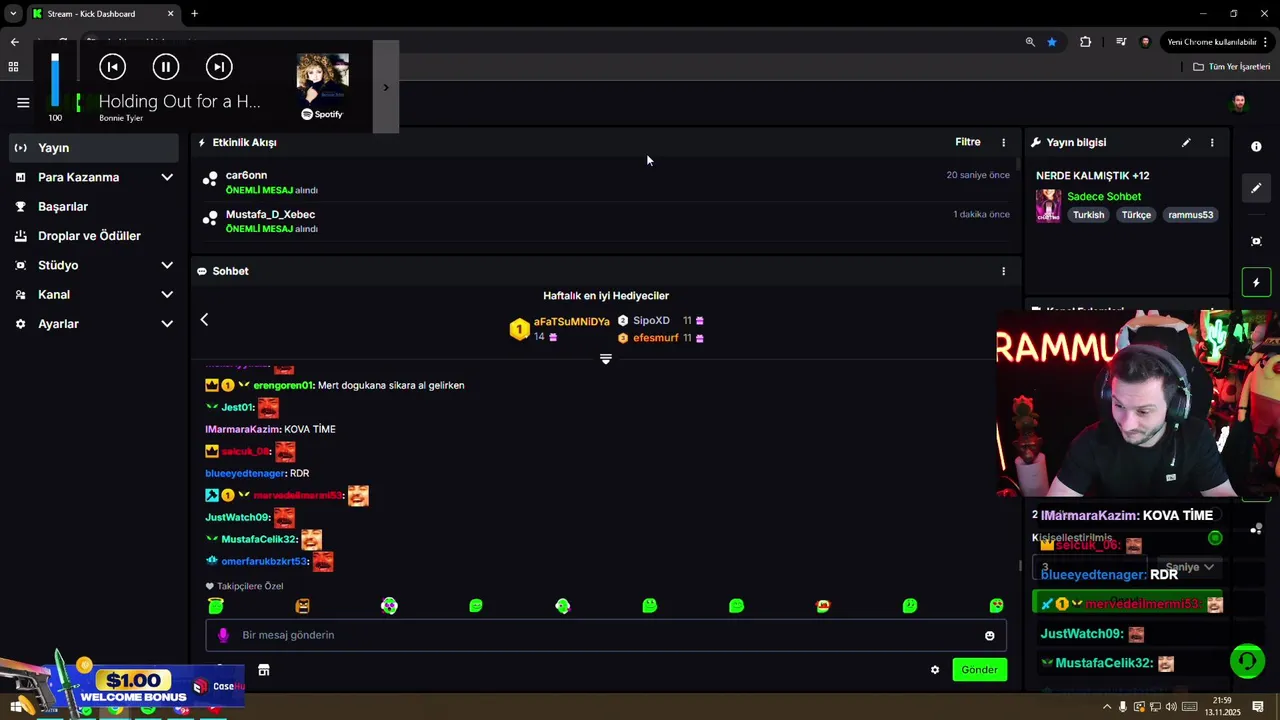Image resolution: width=1280 pixels, height=720 pixels.
Task: Open the emoji picker in chat input
Action: (x=990, y=636)
